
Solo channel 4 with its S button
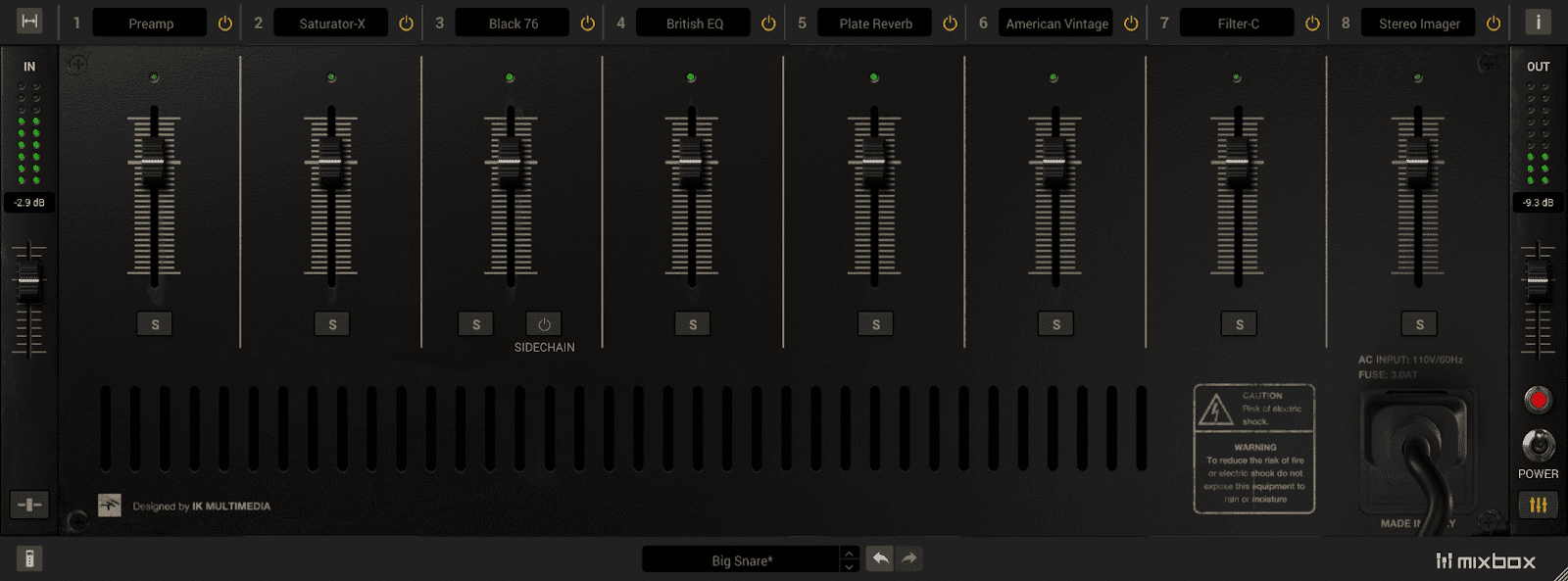point(693,324)
